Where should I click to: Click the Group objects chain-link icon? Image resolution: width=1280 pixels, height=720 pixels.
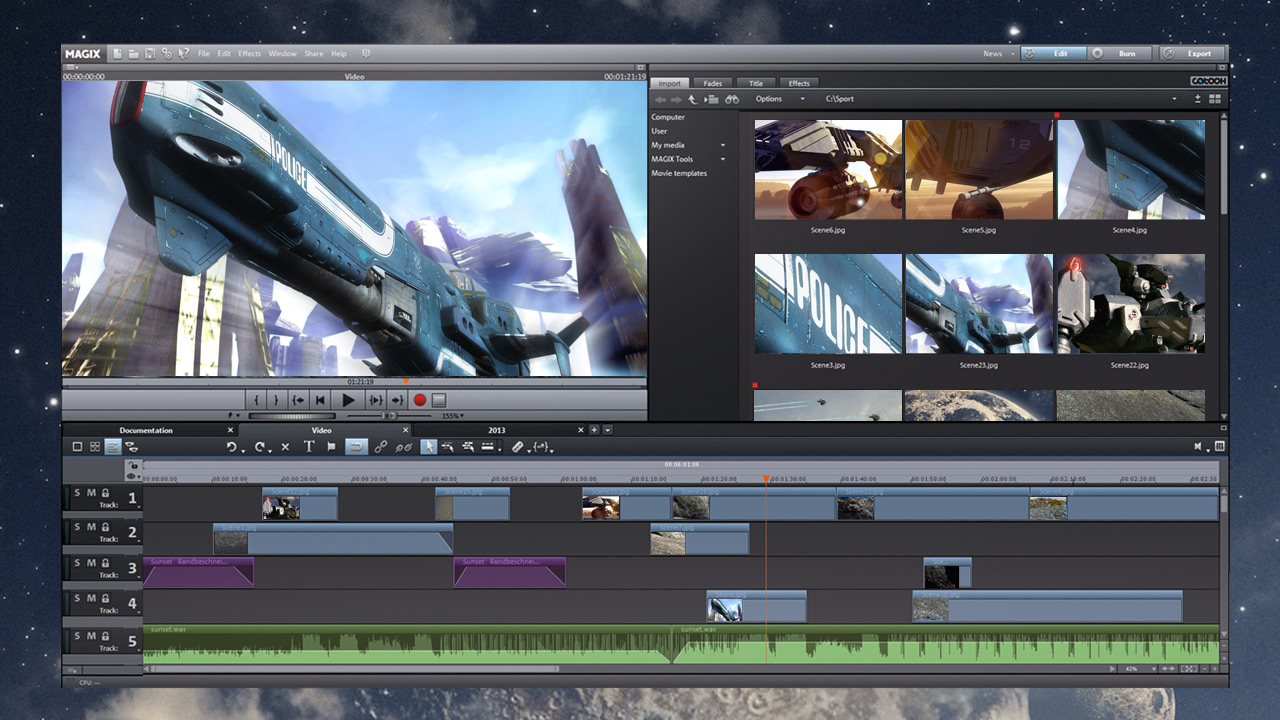[382, 446]
